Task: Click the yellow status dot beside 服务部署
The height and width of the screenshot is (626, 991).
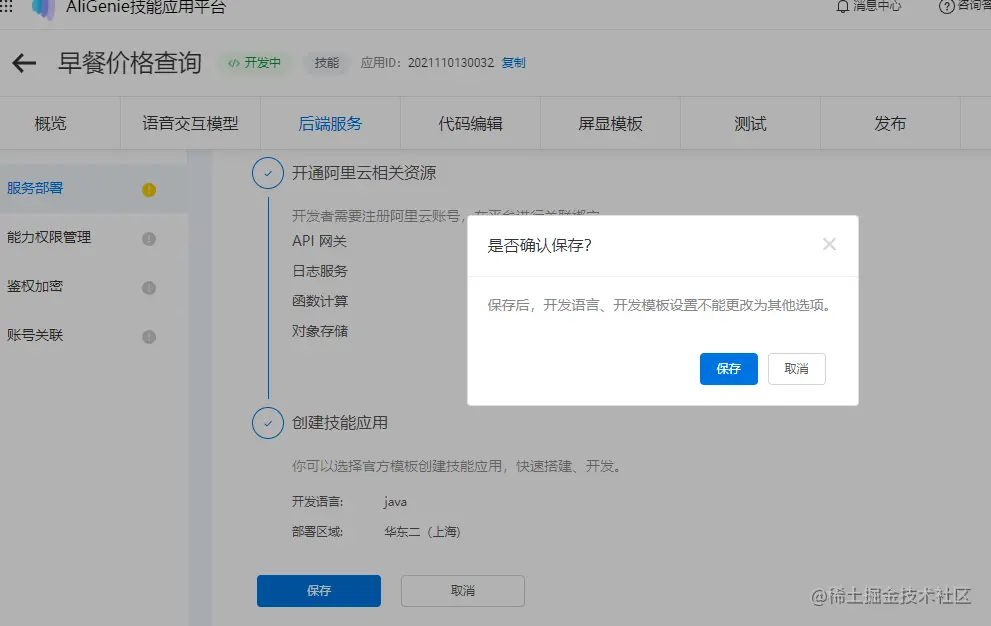Action: [x=149, y=190]
